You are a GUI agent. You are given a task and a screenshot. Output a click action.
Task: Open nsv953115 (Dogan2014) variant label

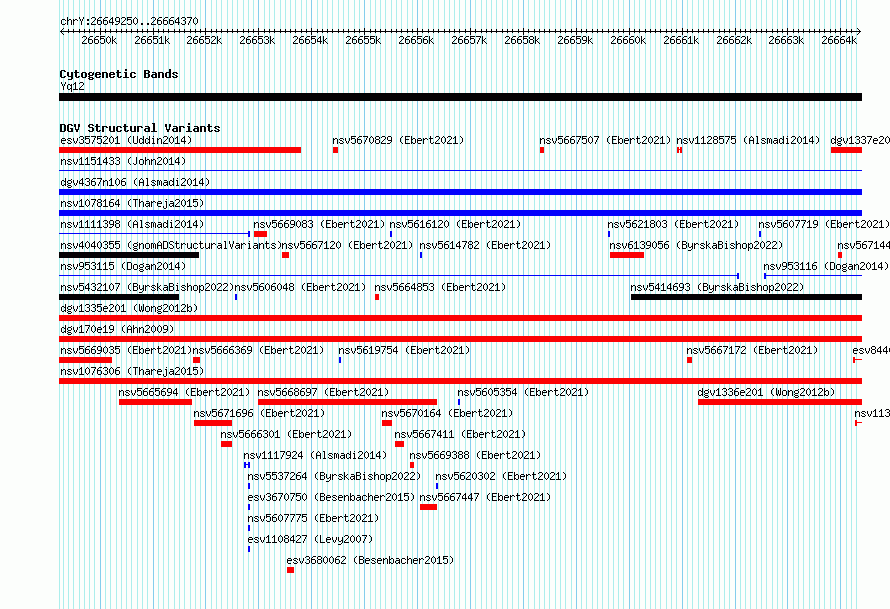(123, 266)
